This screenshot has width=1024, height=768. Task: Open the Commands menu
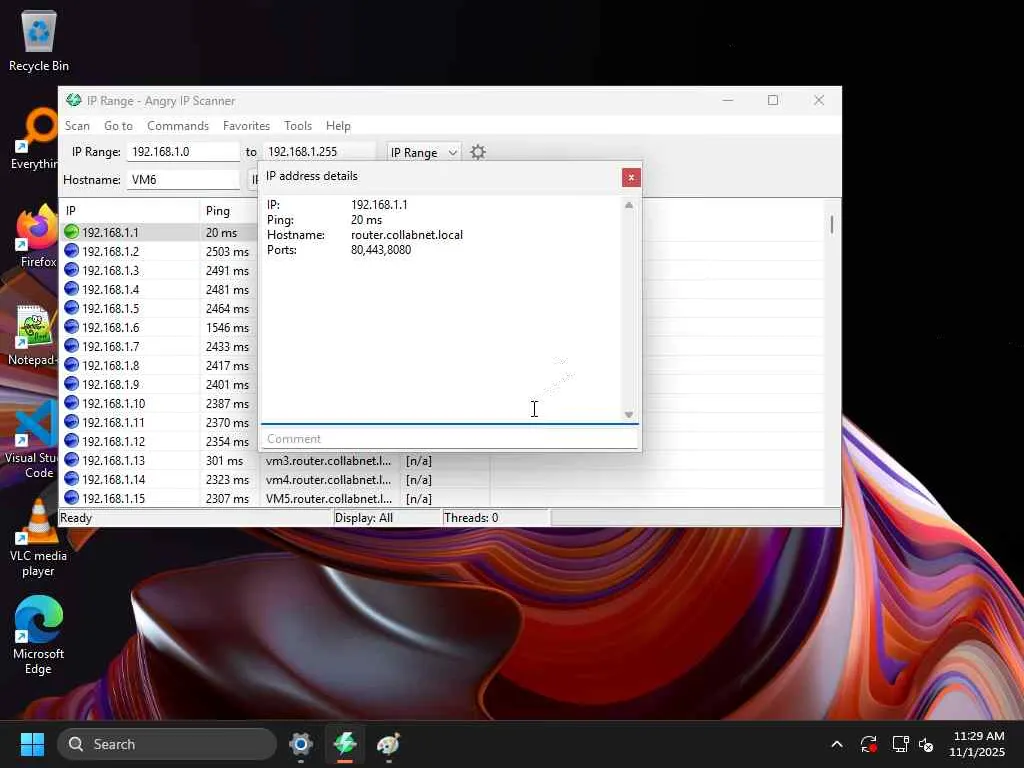(x=178, y=126)
